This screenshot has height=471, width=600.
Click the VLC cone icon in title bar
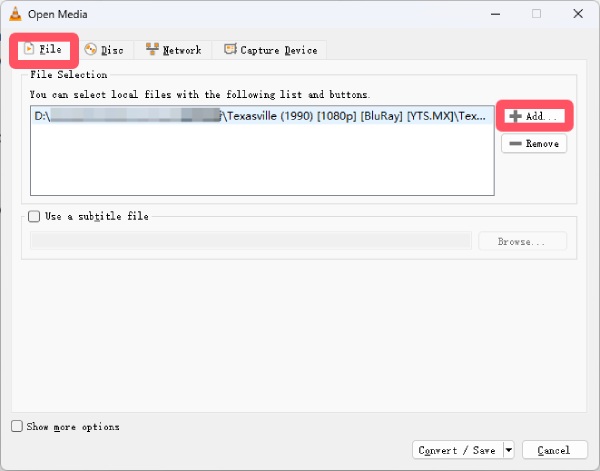click(16, 14)
